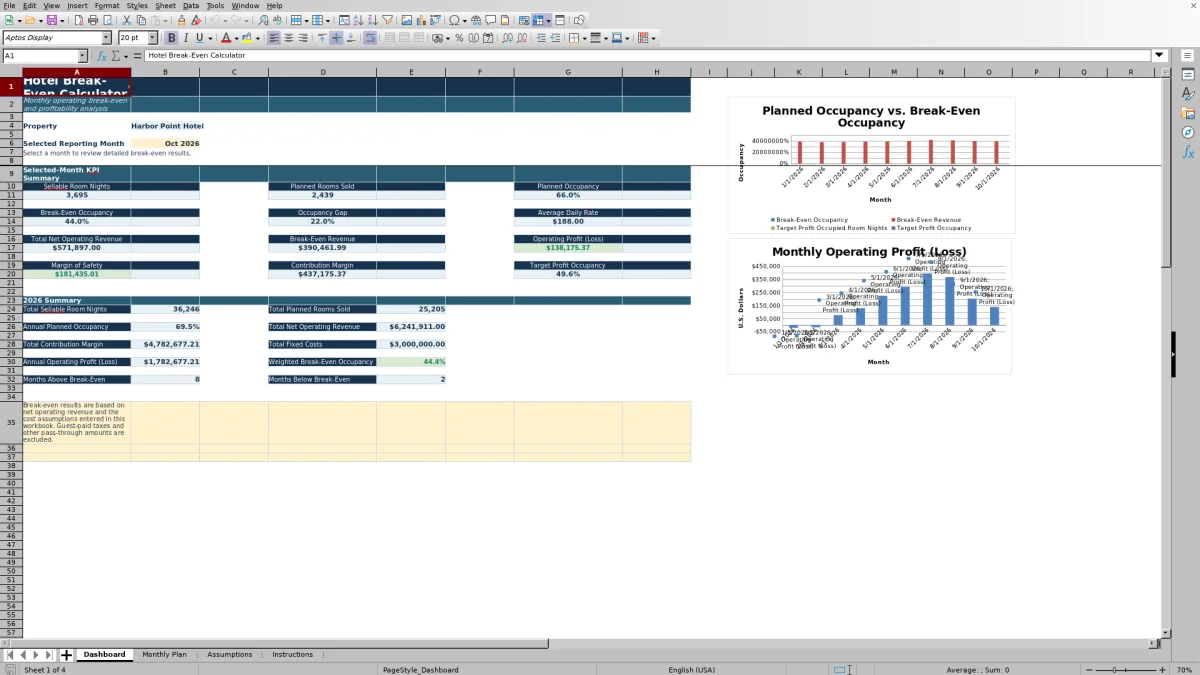The width and height of the screenshot is (1200, 675).
Task: Click the Print icon in toolbar
Action: [x=93, y=20]
